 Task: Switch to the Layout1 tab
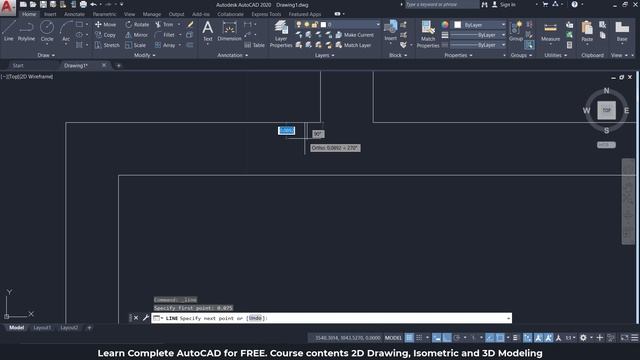(x=42, y=327)
